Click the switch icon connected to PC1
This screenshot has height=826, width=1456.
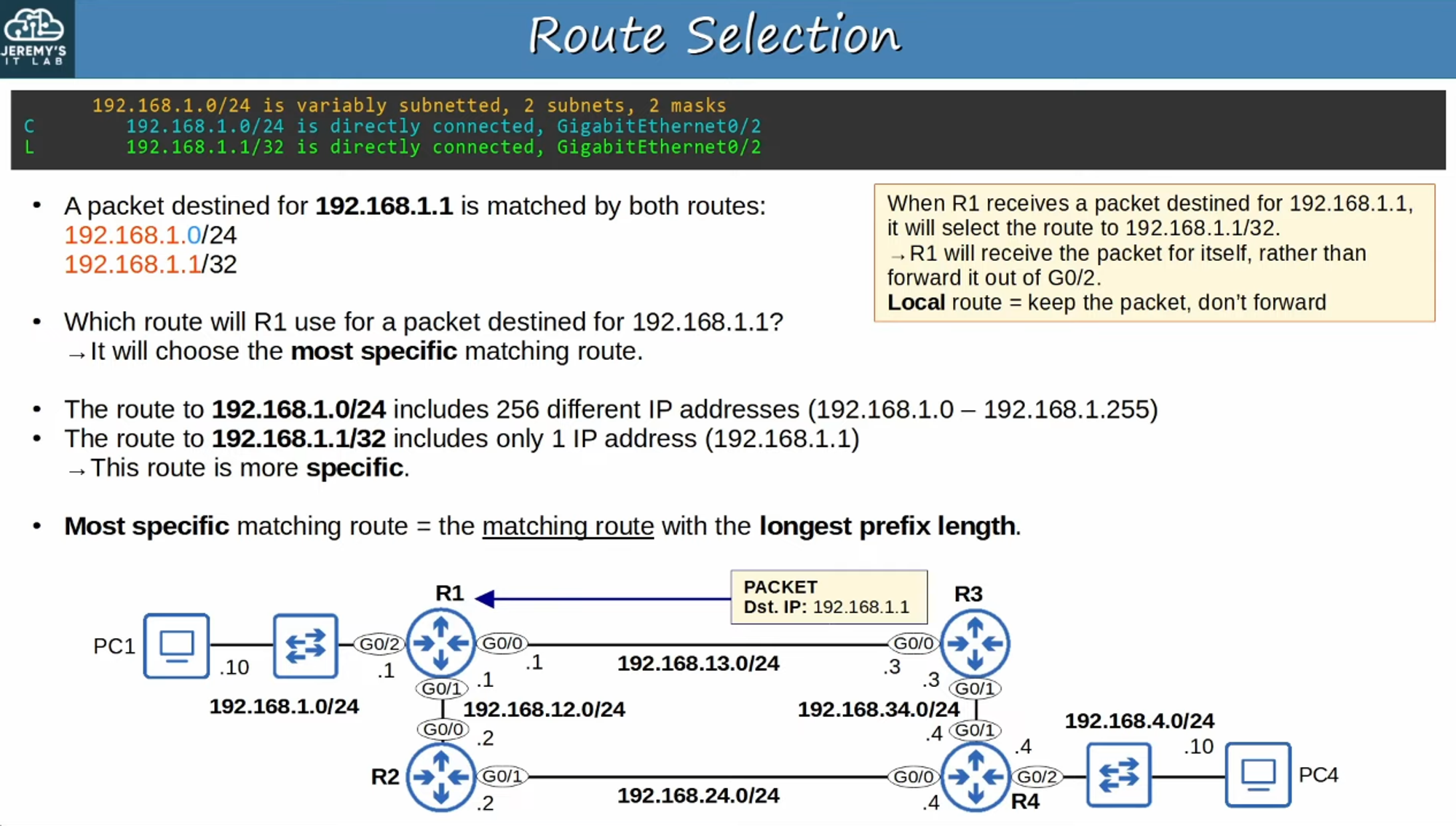[x=305, y=645]
